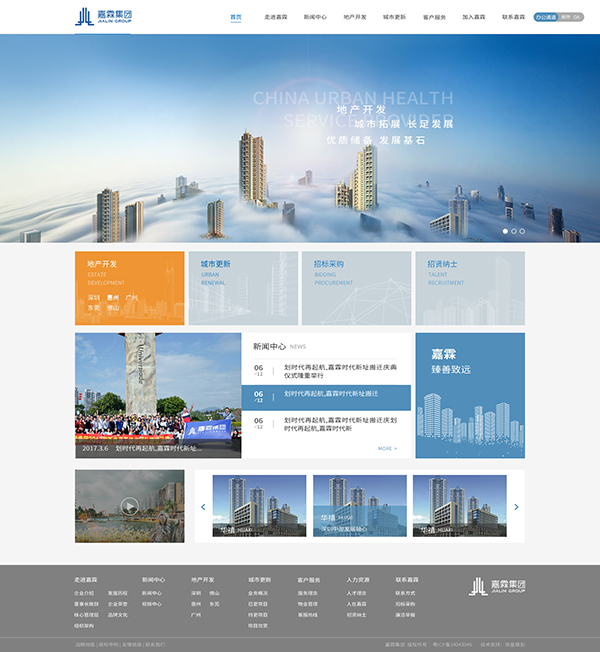
Task: Click 战略地图 in bottom bar
Action: pyautogui.click(x=85, y=645)
